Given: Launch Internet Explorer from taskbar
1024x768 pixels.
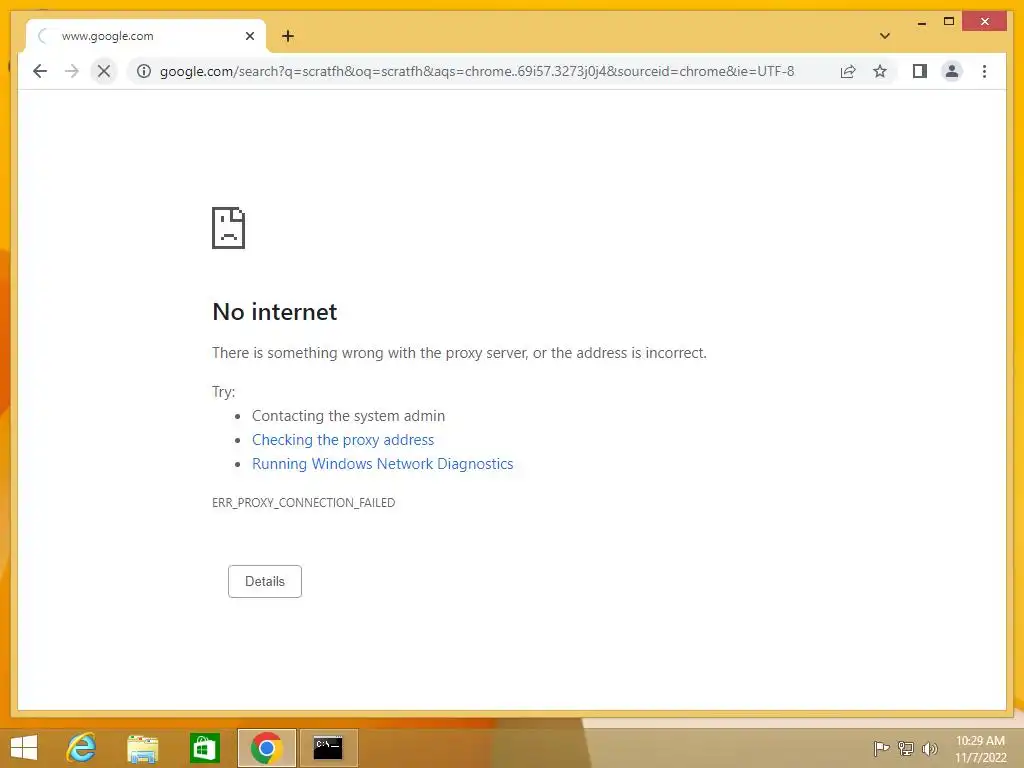Looking at the screenshot, I should tap(81, 748).
